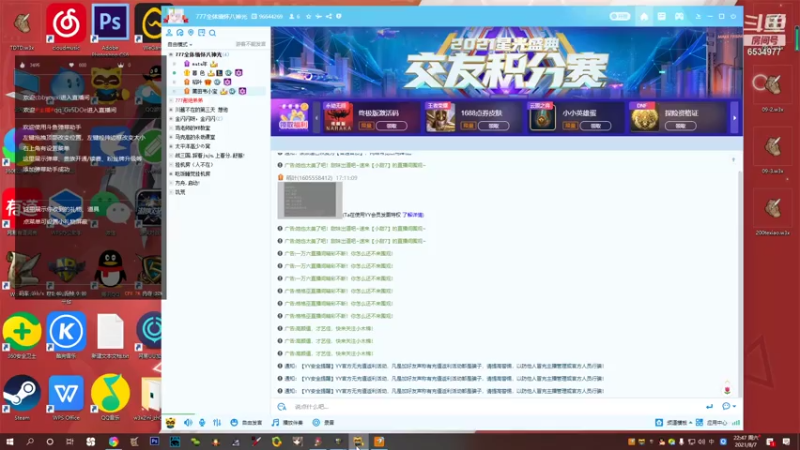Open the user profile icon in channel panel
Image resolution: width=800 pixels, height=450 pixels.
click(x=169, y=33)
